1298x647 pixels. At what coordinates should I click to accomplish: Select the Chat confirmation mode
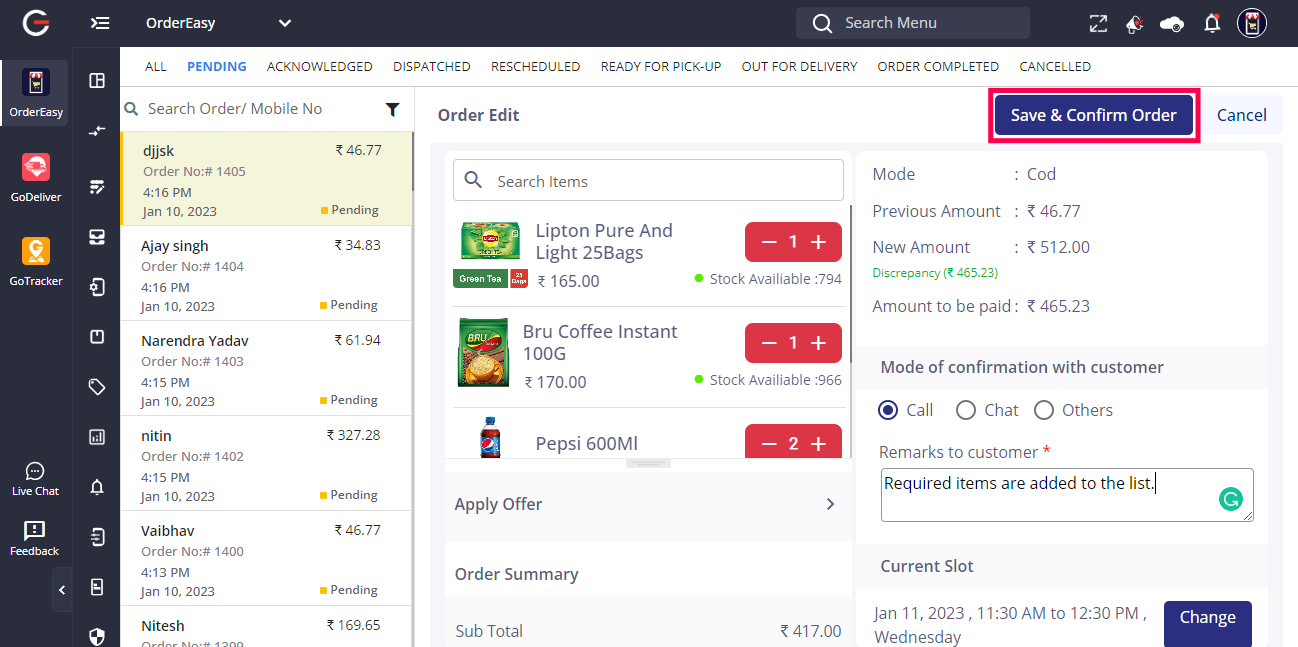pyautogui.click(x=966, y=410)
